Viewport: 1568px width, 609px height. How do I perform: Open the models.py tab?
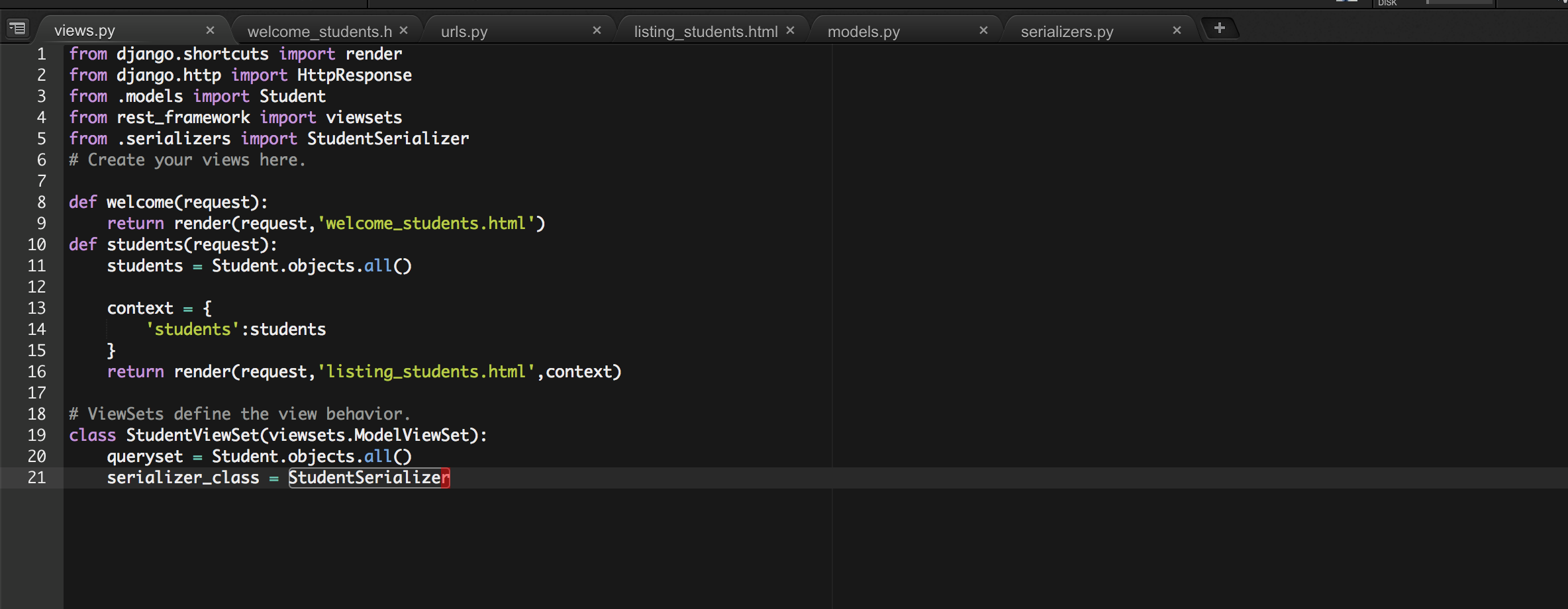coord(863,32)
